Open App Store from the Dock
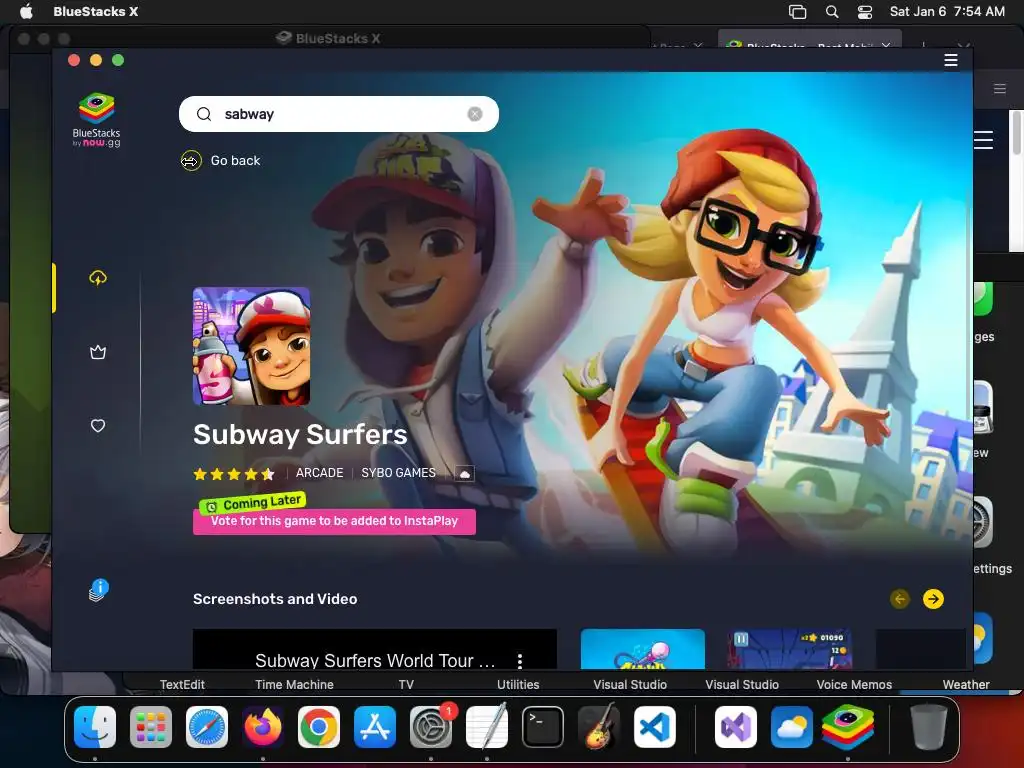The width and height of the screenshot is (1024, 768). tap(375, 727)
